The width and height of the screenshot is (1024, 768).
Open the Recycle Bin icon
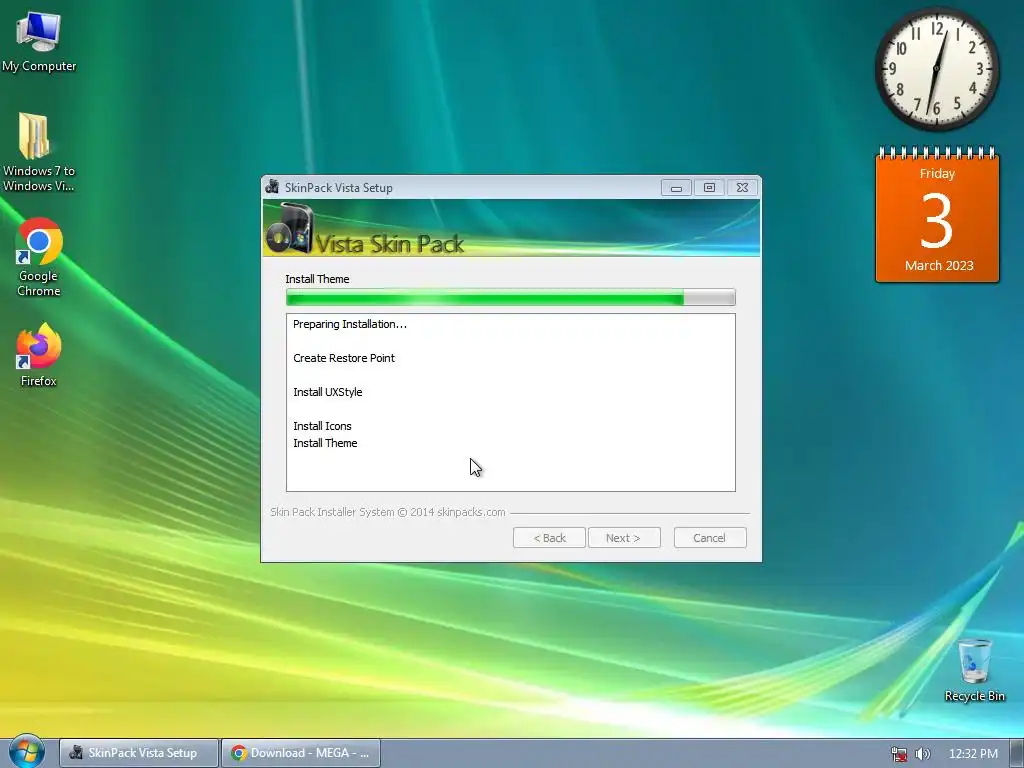(974, 670)
